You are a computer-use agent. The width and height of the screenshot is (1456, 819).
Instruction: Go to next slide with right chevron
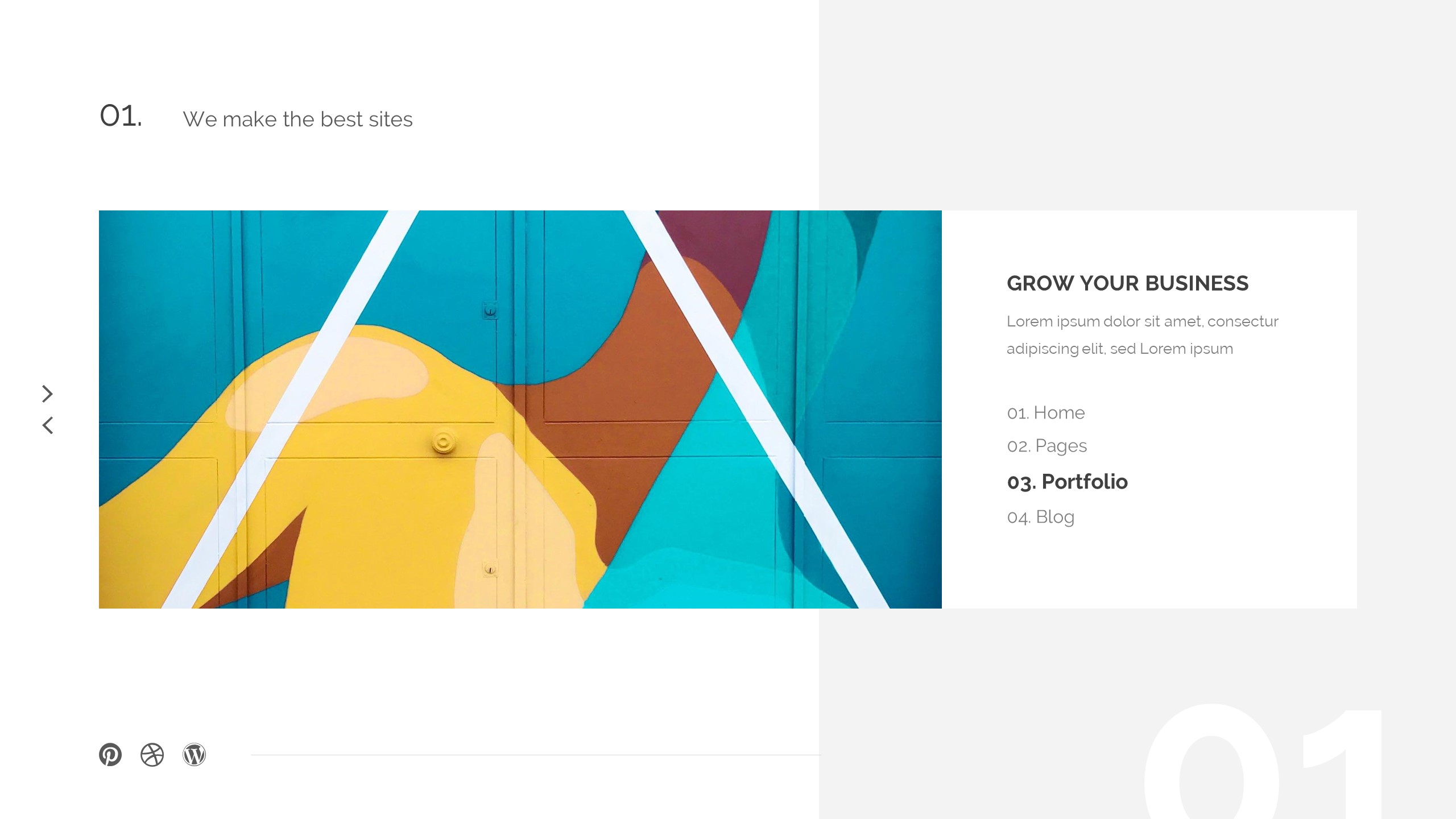tap(48, 394)
